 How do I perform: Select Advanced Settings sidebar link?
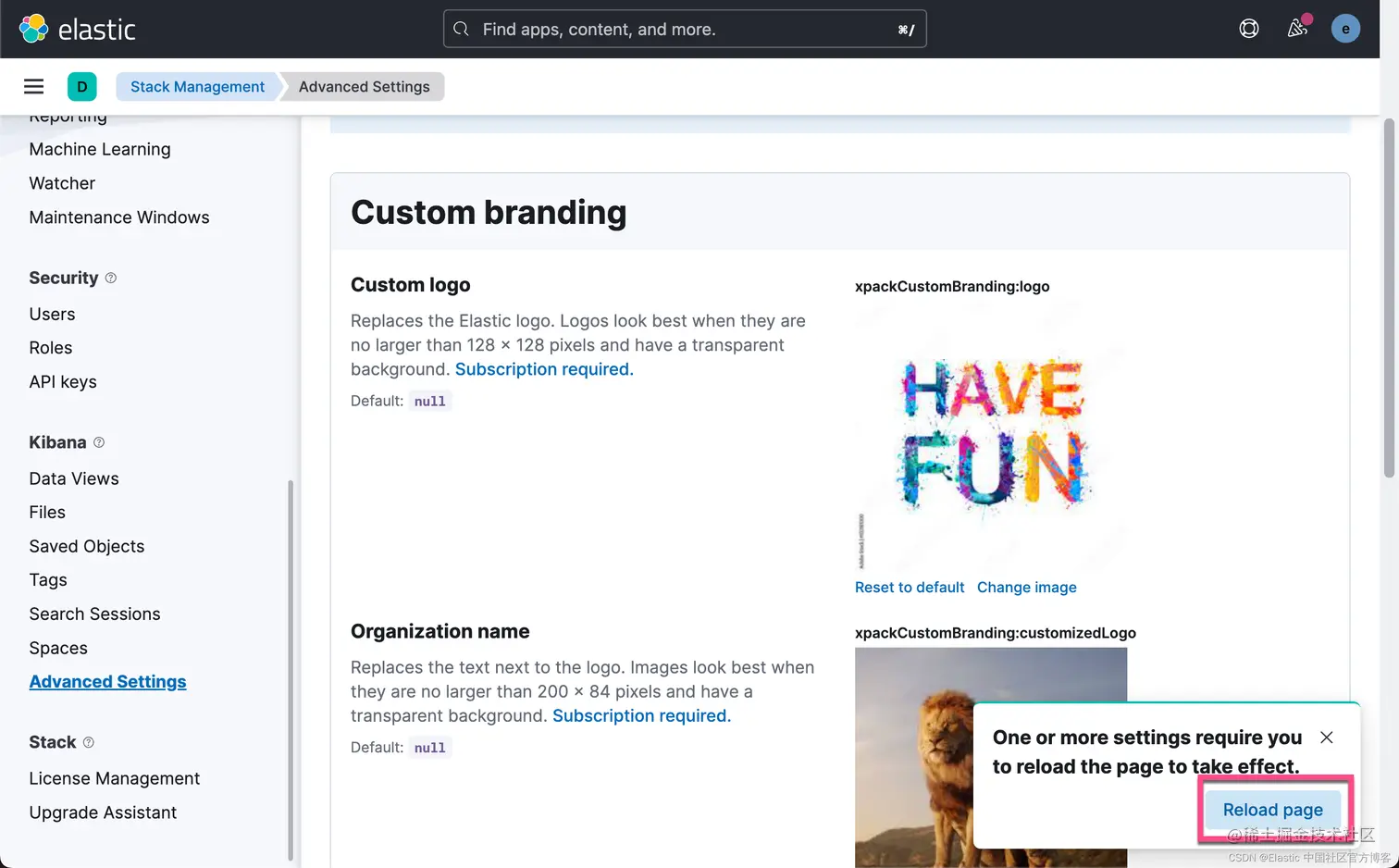[107, 682]
